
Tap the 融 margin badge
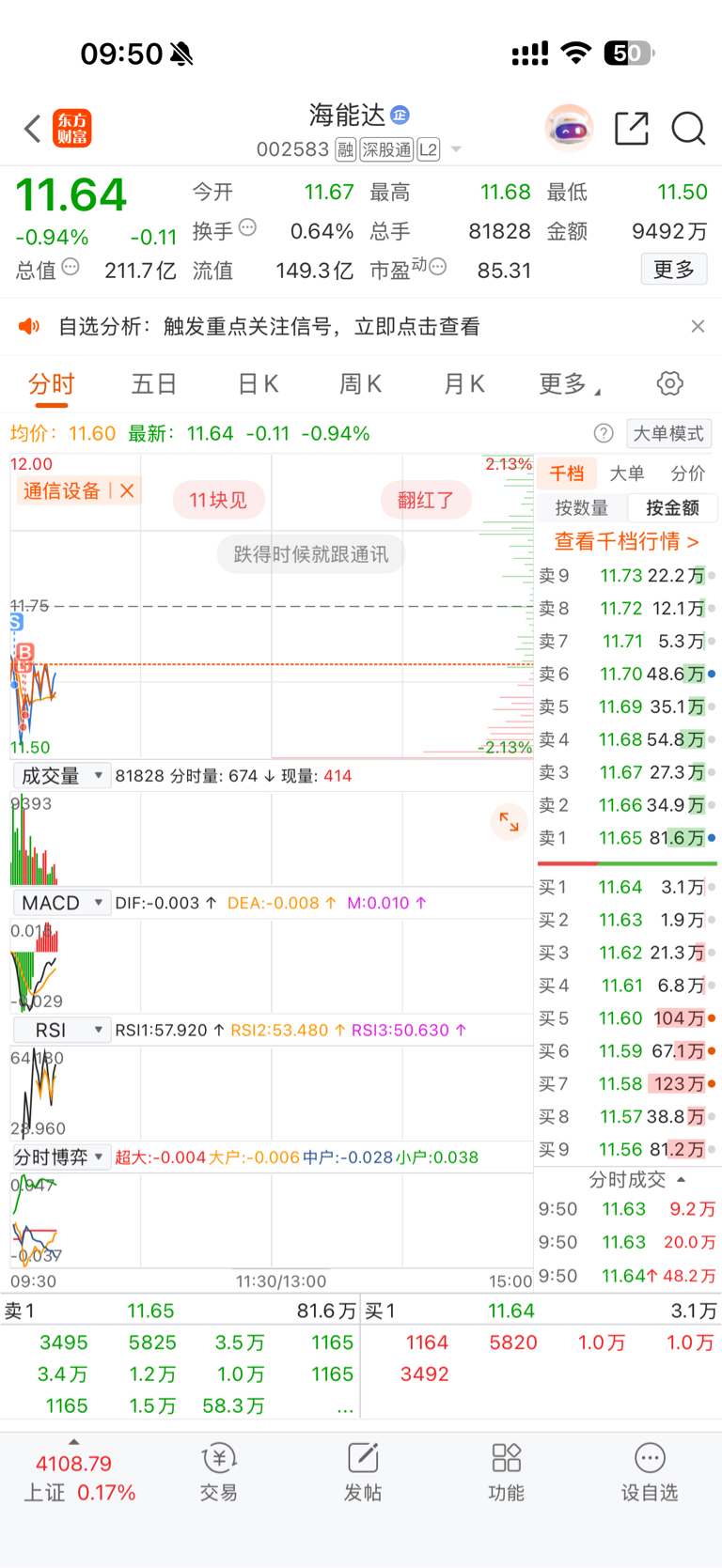pyautogui.click(x=345, y=150)
